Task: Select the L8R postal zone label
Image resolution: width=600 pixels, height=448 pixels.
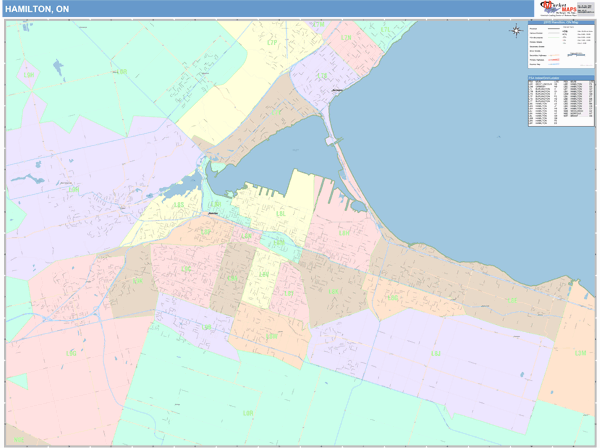Action: coord(216,204)
